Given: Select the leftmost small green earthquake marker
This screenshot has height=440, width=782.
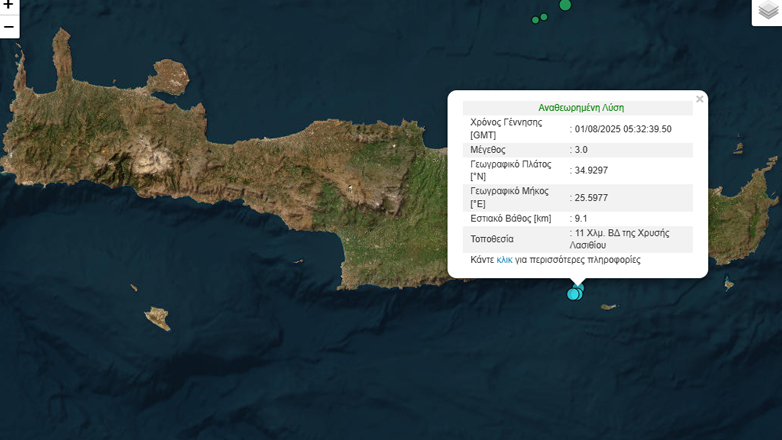Looking at the screenshot, I should coord(535,19).
